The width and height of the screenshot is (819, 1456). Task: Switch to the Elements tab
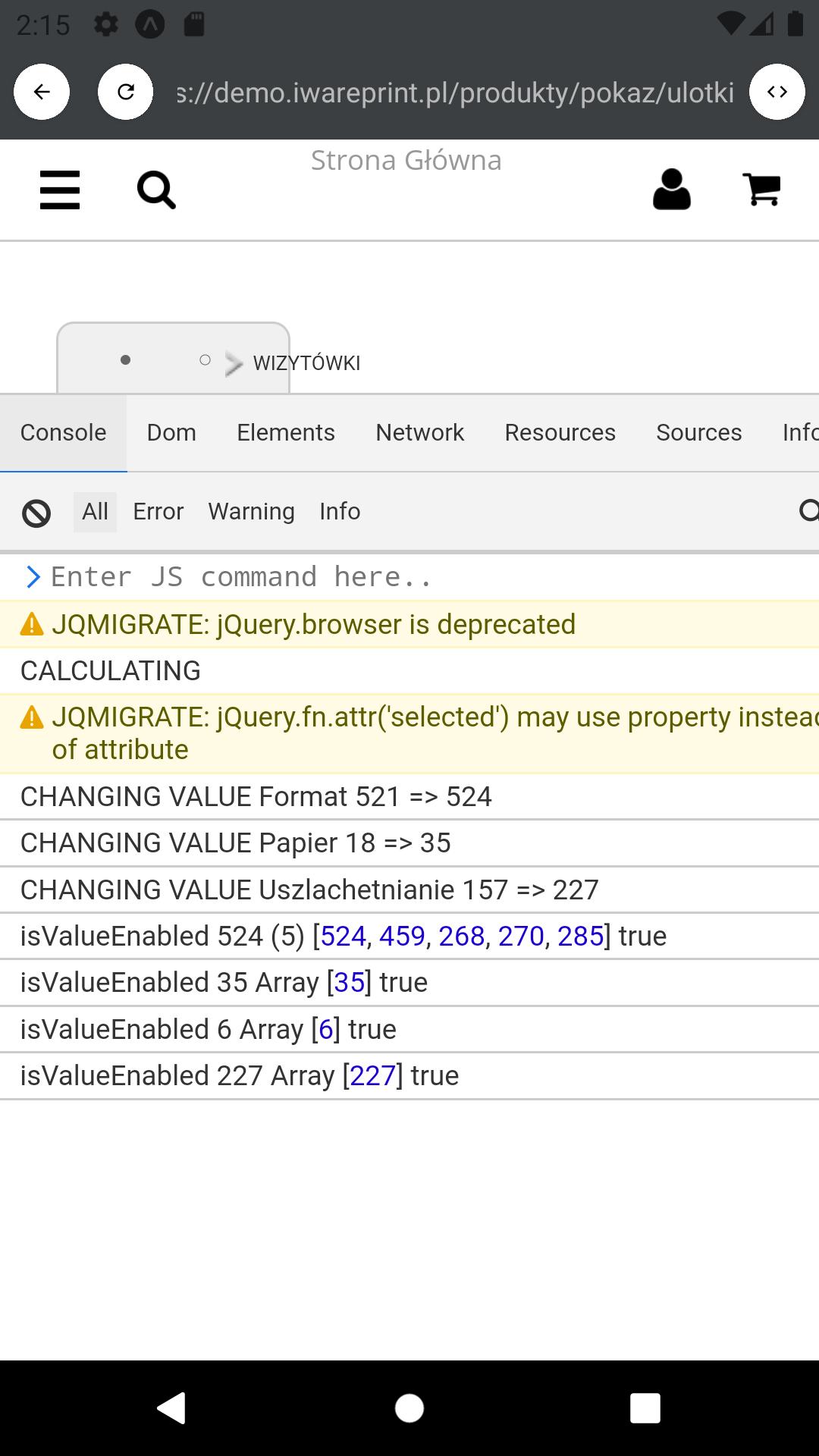click(286, 432)
